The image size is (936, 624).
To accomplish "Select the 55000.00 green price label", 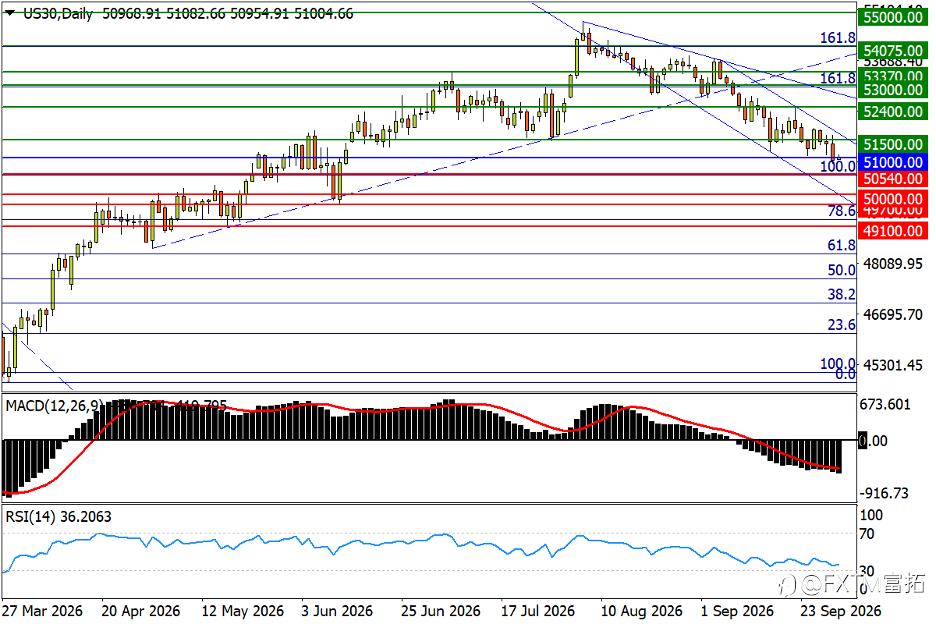I will [x=893, y=17].
